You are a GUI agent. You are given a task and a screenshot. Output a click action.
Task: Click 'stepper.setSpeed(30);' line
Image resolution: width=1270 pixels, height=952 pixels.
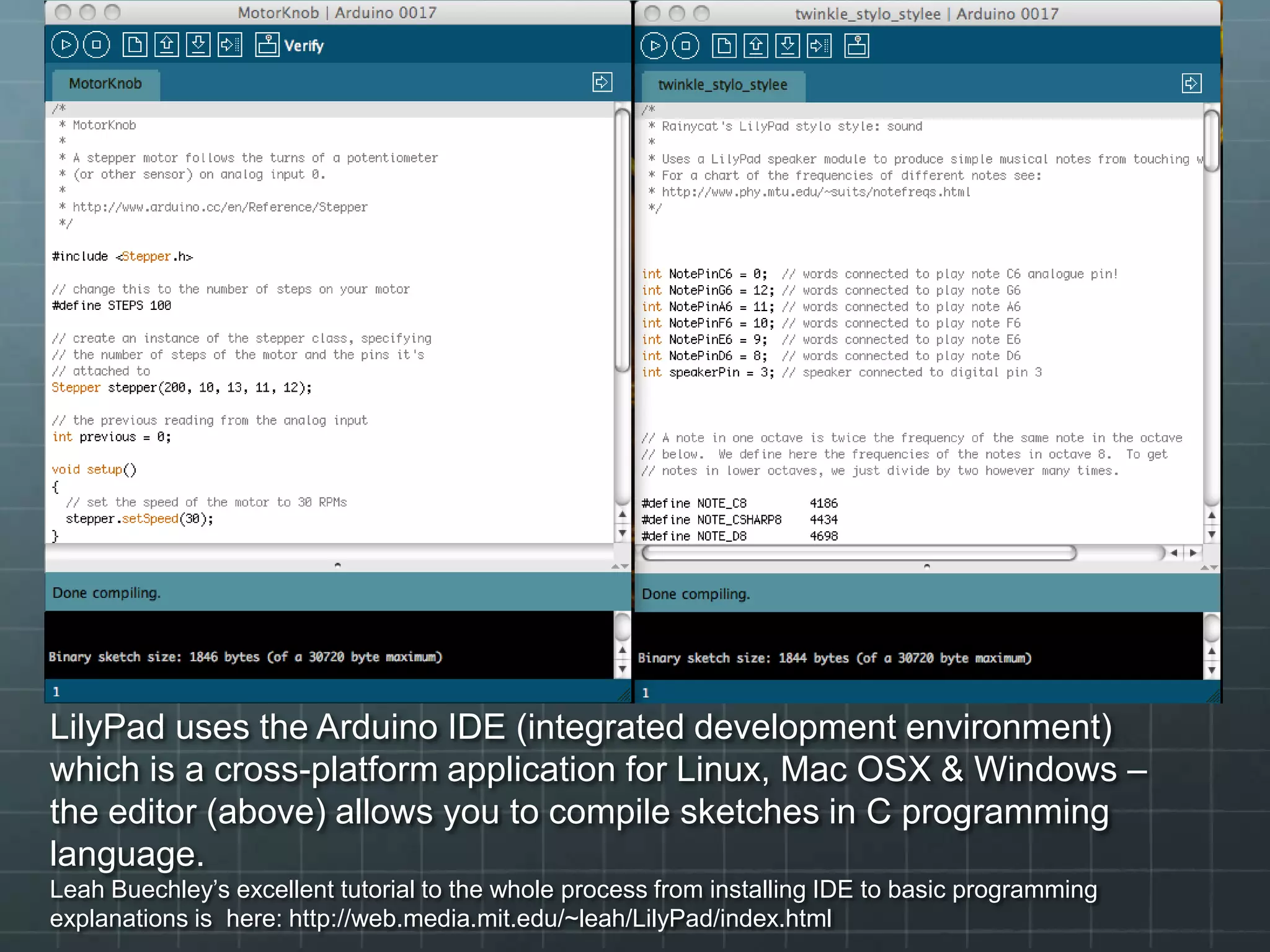140,519
